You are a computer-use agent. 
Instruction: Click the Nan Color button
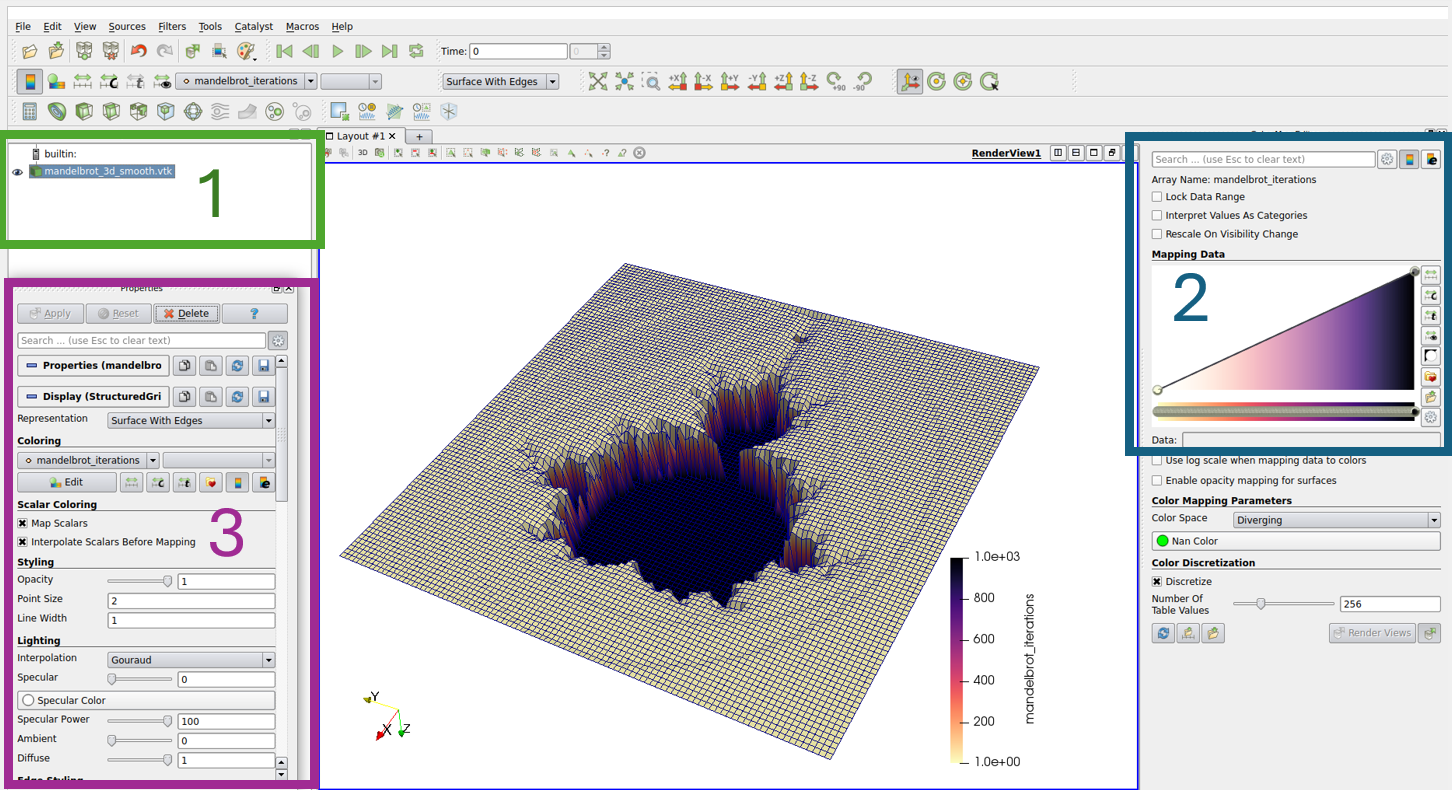1296,541
